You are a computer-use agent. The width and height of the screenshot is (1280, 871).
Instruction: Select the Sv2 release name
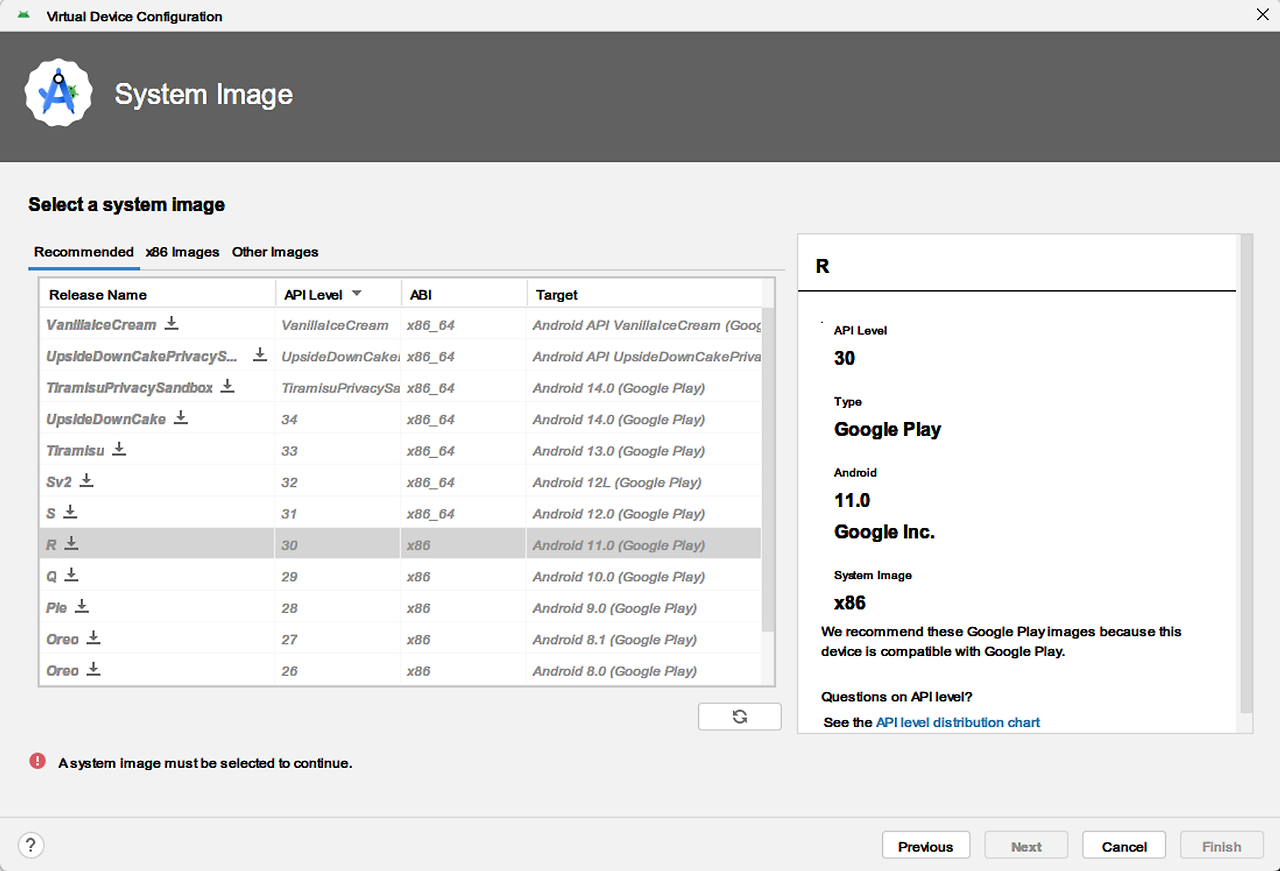click(x=59, y=482)
